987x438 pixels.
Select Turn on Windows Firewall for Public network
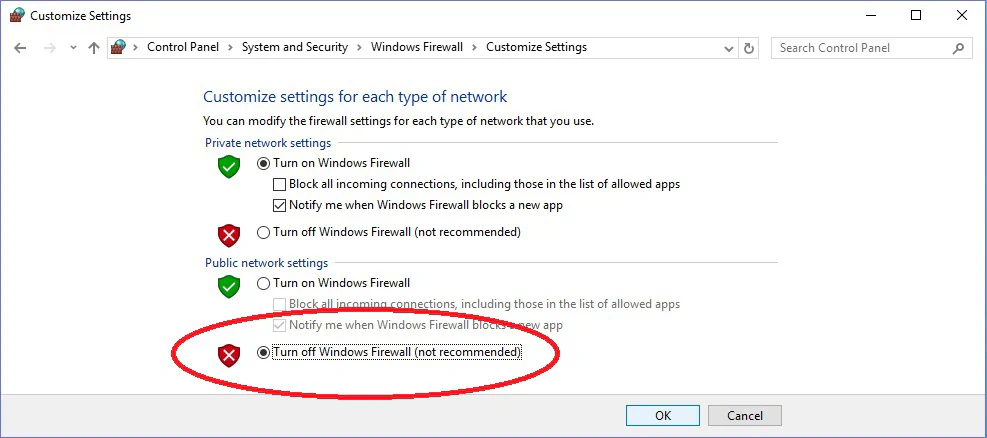[x=264, y=283]
